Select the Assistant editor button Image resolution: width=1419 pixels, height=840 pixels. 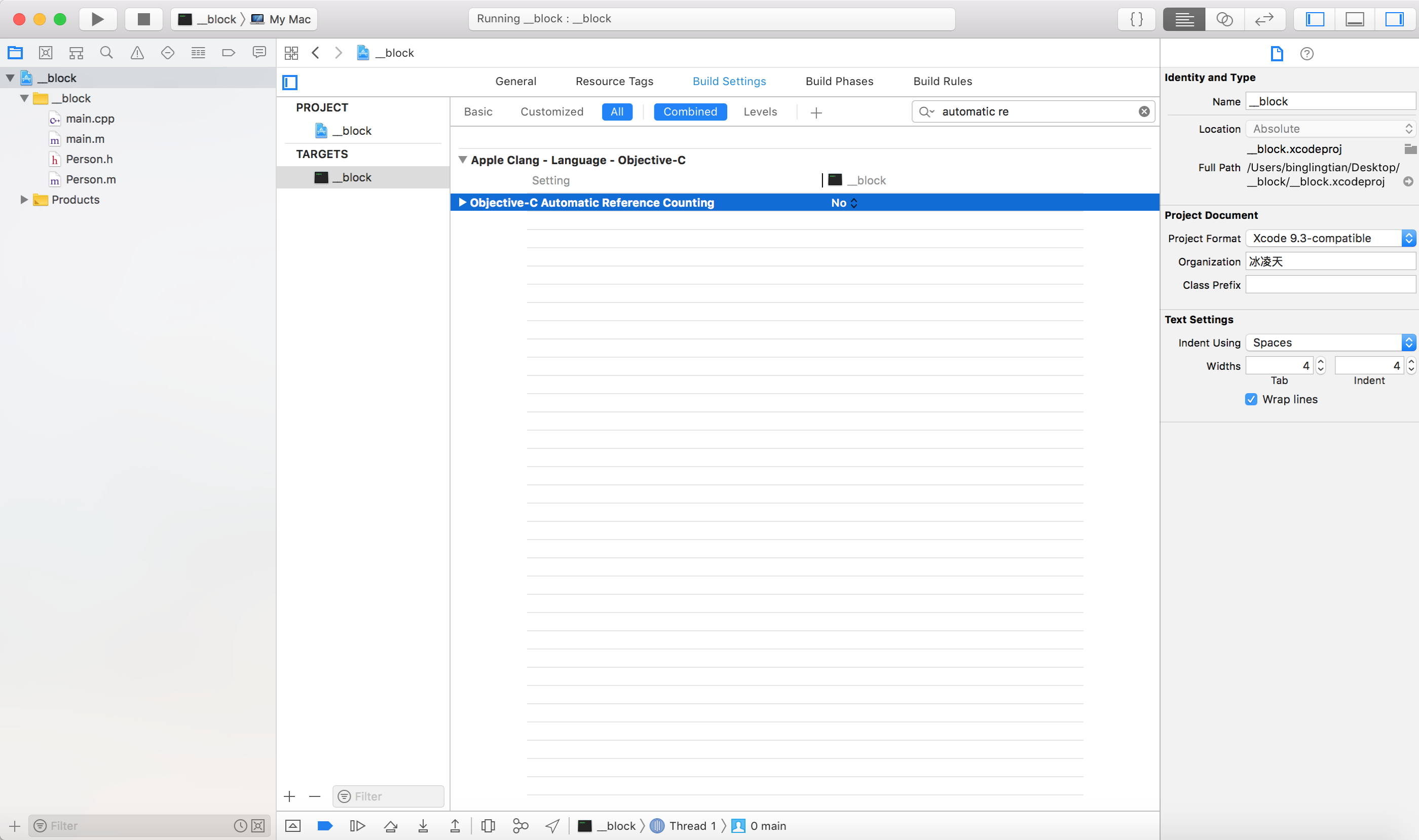[1224, 19]
